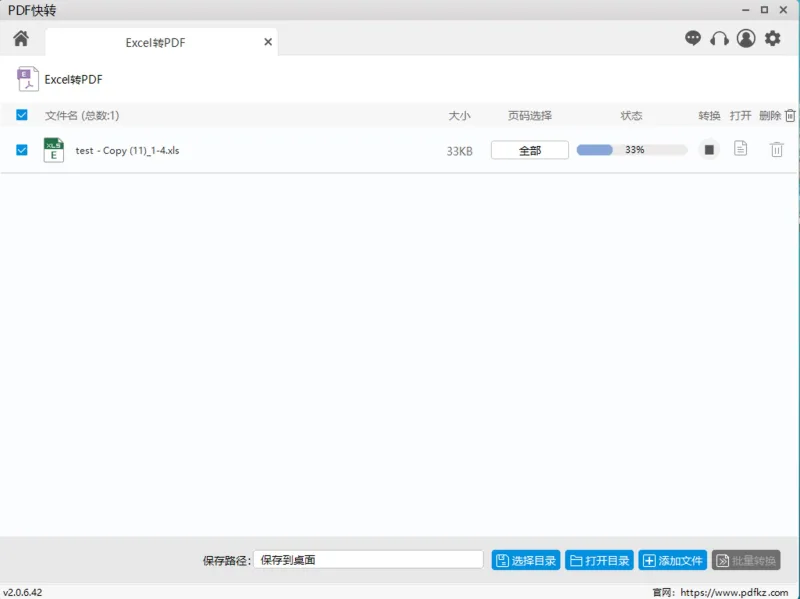
Task: Open settings gear icon
Action: click(772, 38)
